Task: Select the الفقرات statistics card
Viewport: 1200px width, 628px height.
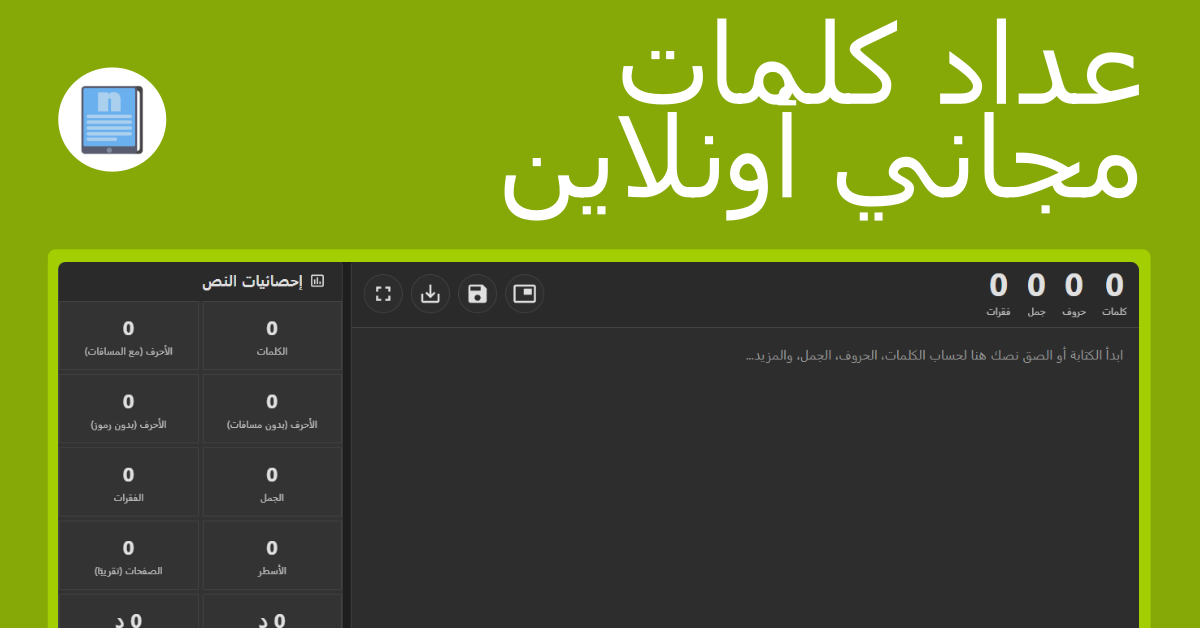Action: (128, 482)
